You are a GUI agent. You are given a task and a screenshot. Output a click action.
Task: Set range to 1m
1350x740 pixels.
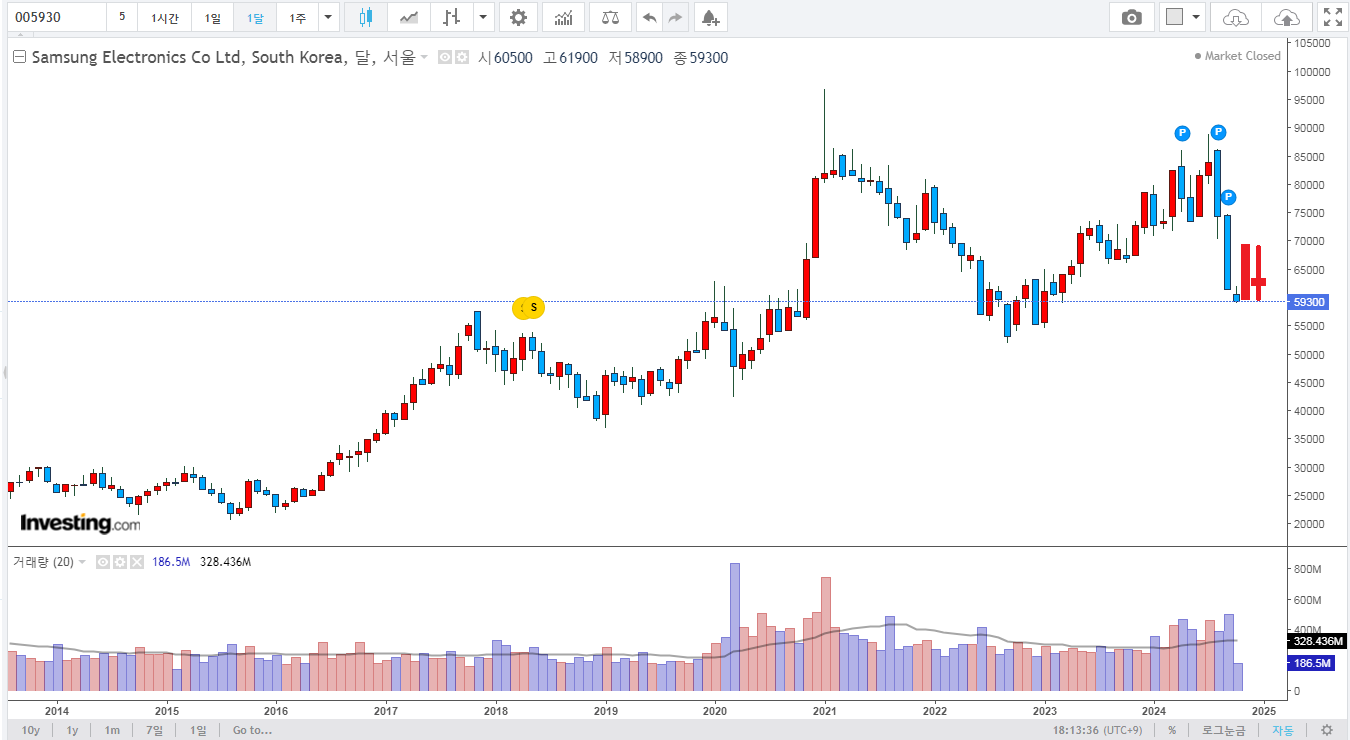[112, 730]
